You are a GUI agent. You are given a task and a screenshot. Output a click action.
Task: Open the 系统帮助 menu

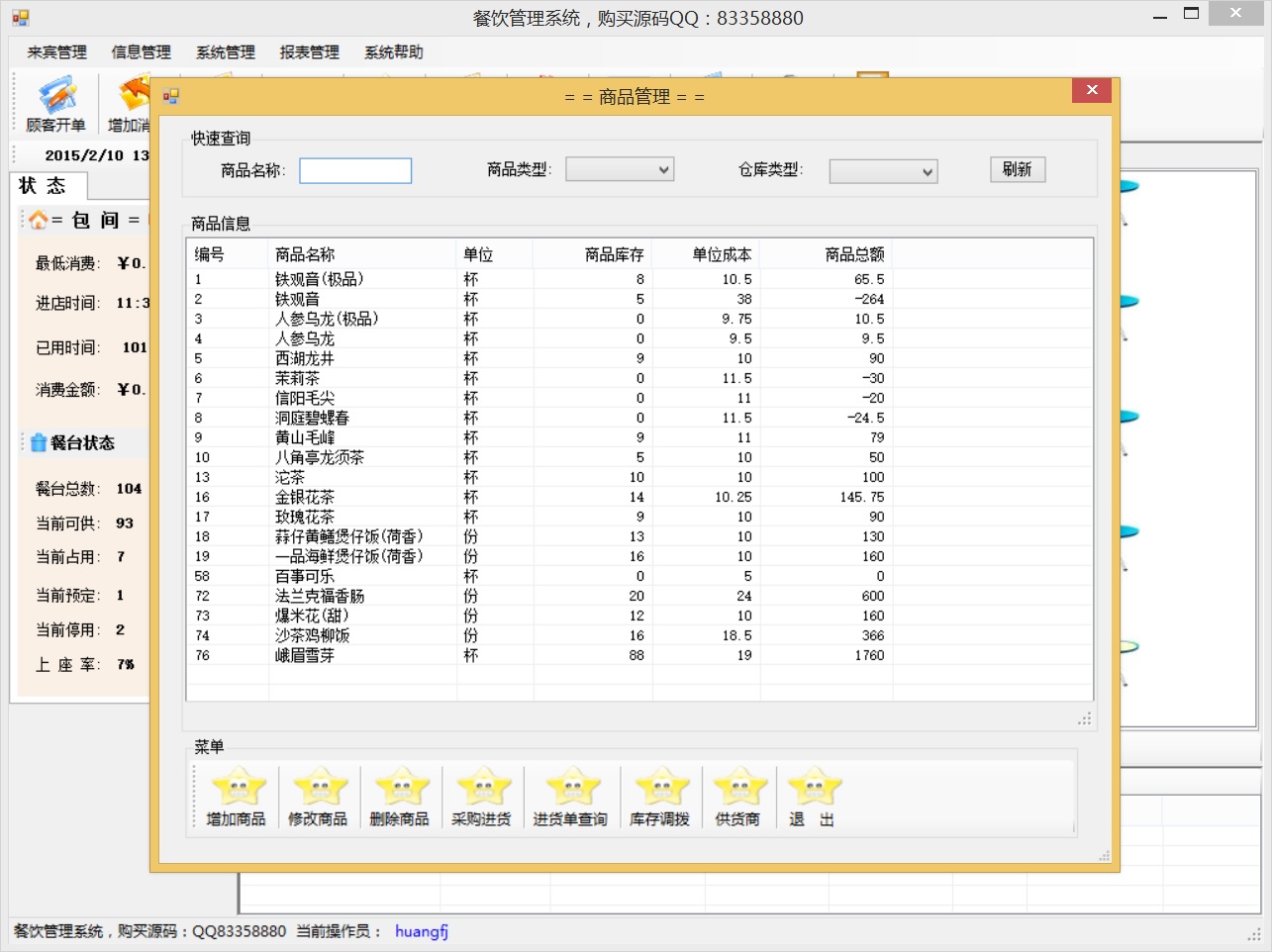tap(393, 52)
